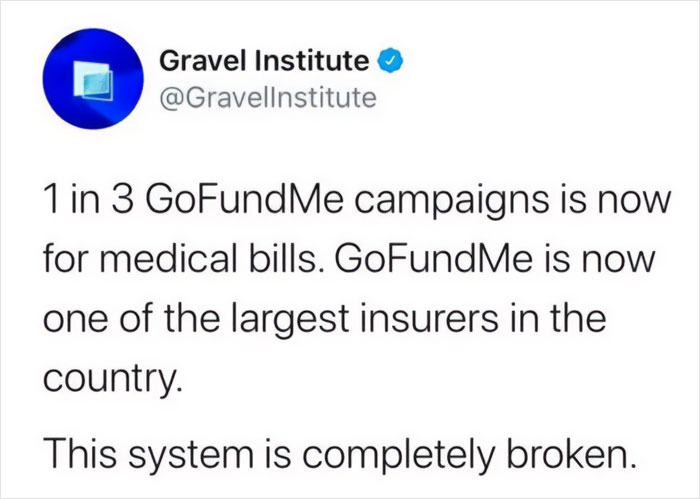Click the pale square logo inside the avatar
Screen dimensions: 700x499
(93, 81)
